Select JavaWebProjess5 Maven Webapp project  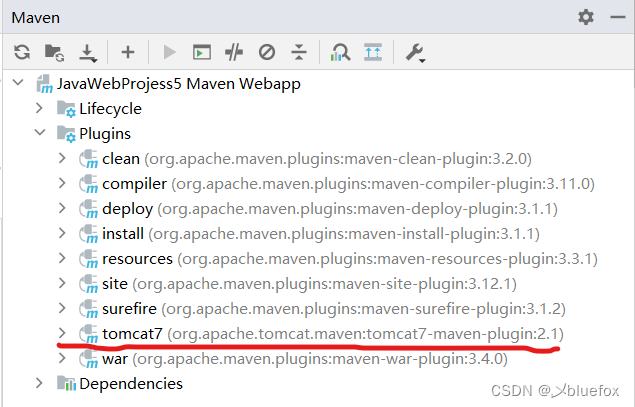coord(179,84)
